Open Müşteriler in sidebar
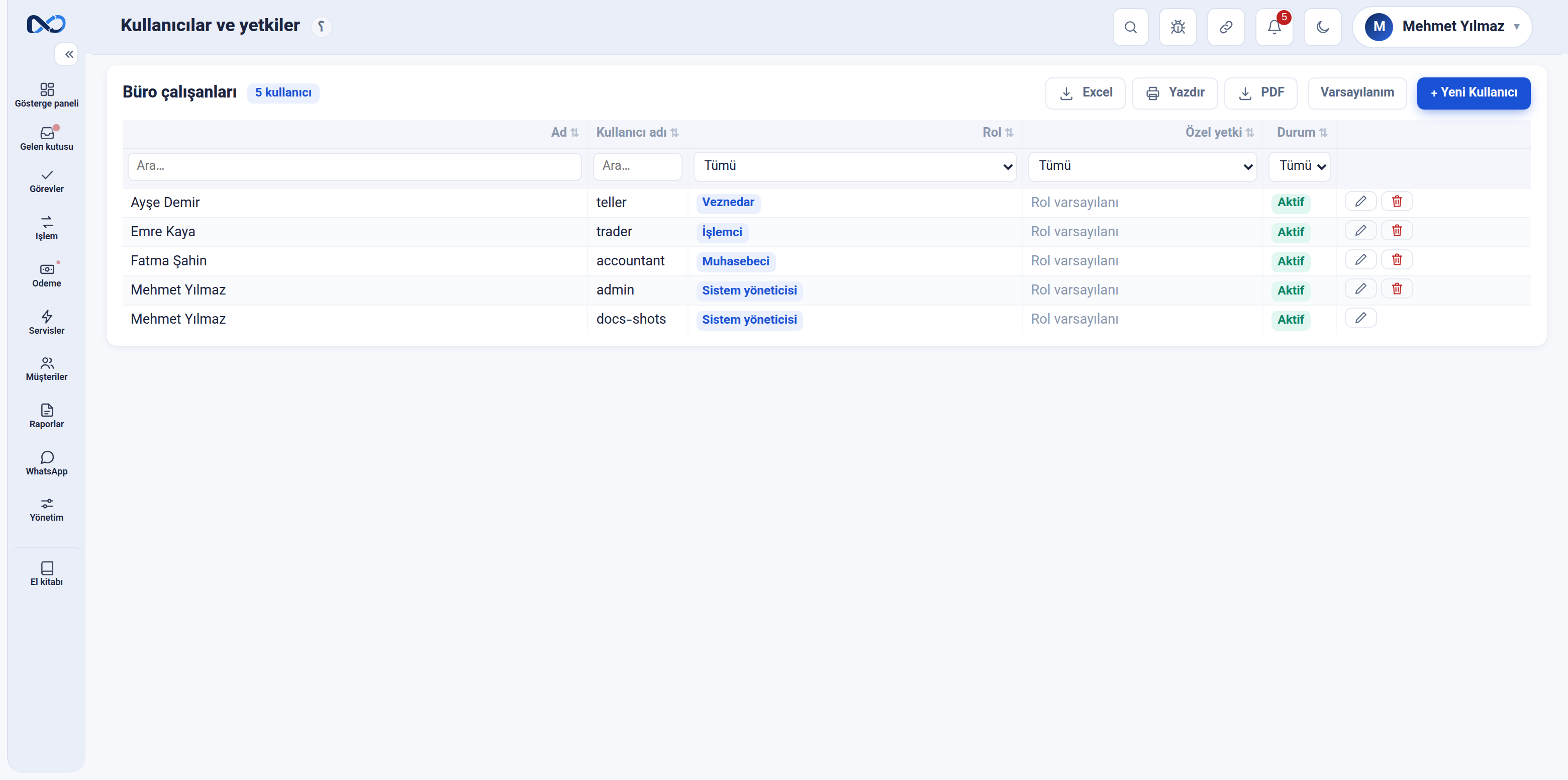 point(47,369)
